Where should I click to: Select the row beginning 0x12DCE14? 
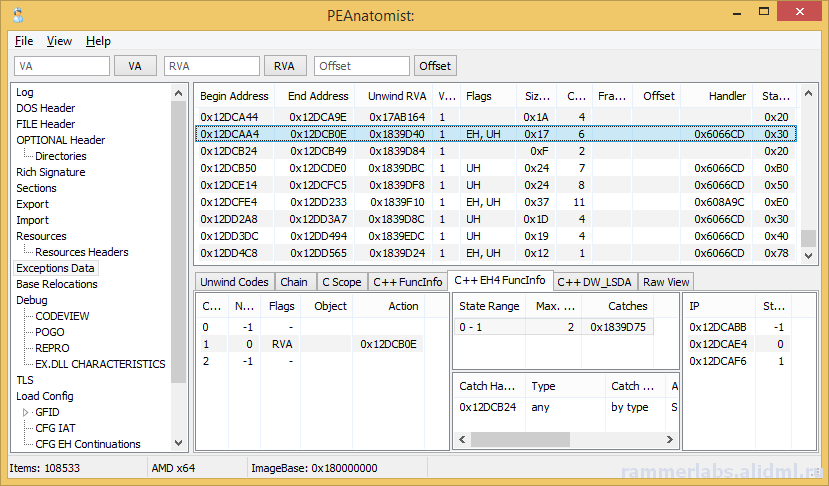pyautogui.click(x=495, y=185)
